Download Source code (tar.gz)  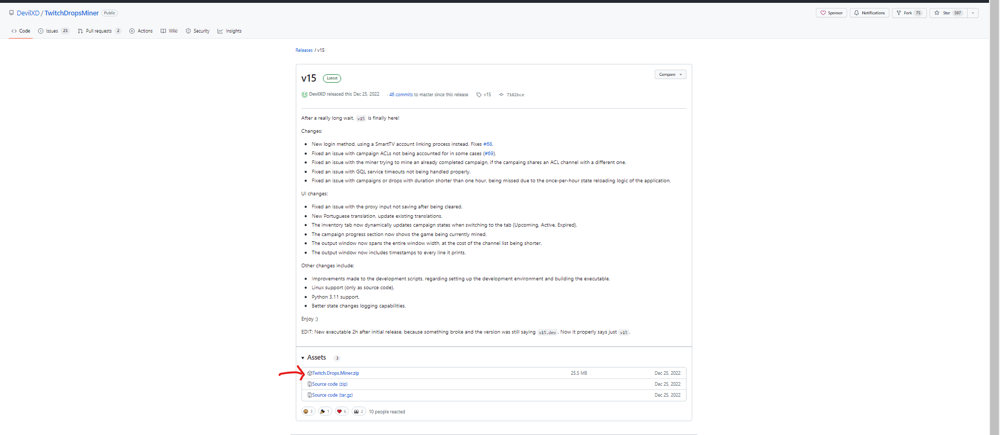tap(332, 395)
